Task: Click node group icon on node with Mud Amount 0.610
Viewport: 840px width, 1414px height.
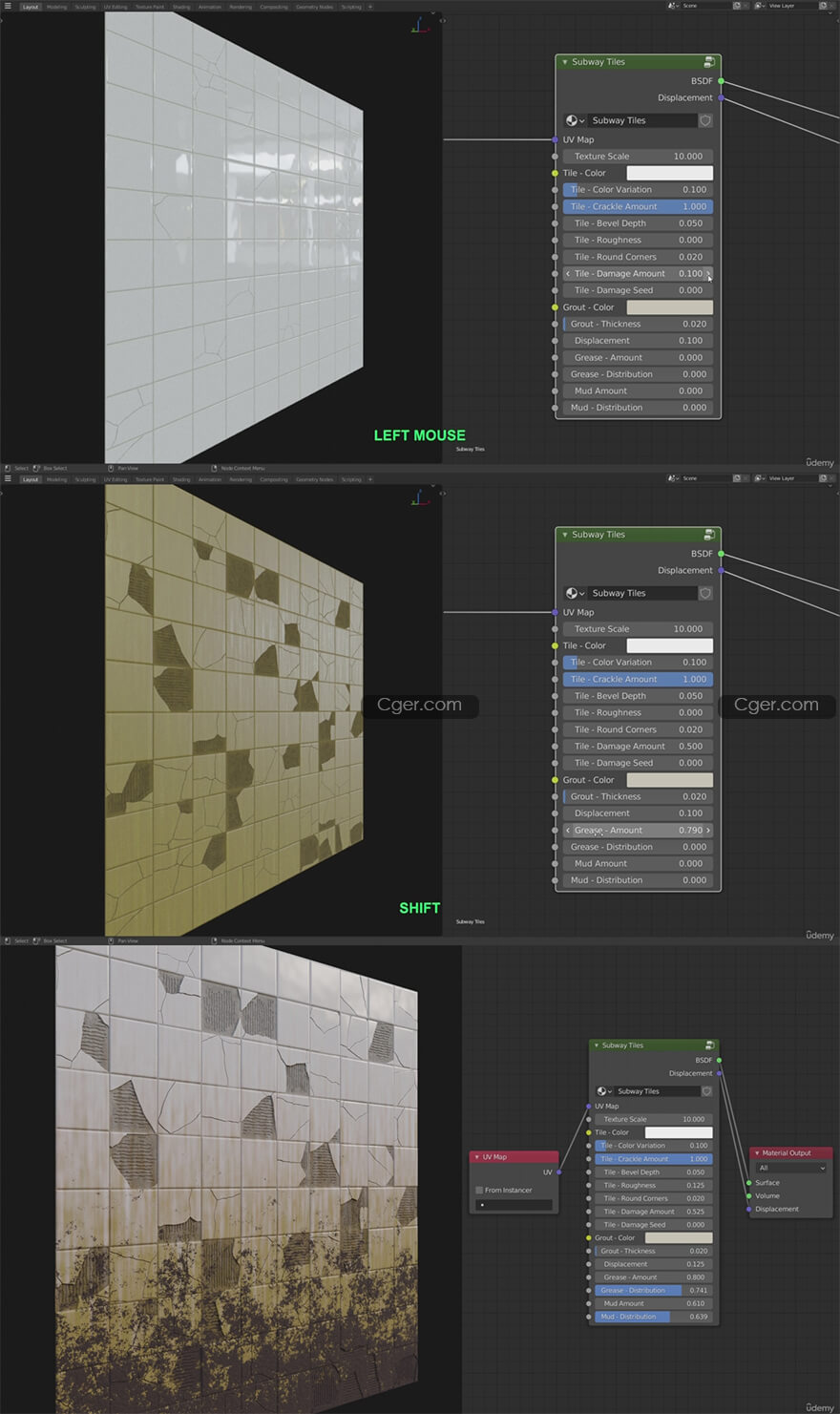Action: [x=709, y=1045]
